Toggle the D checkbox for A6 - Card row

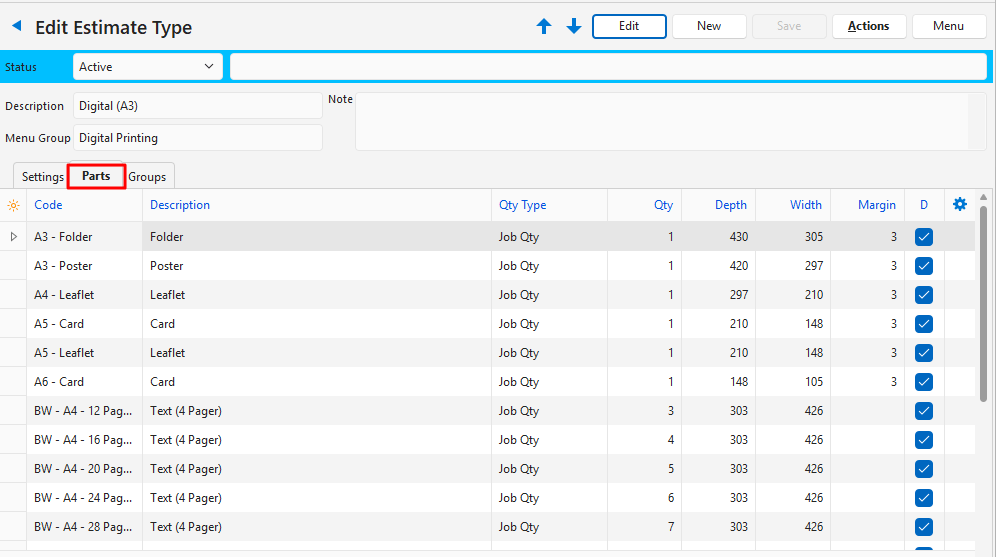(x=924, y=382)
